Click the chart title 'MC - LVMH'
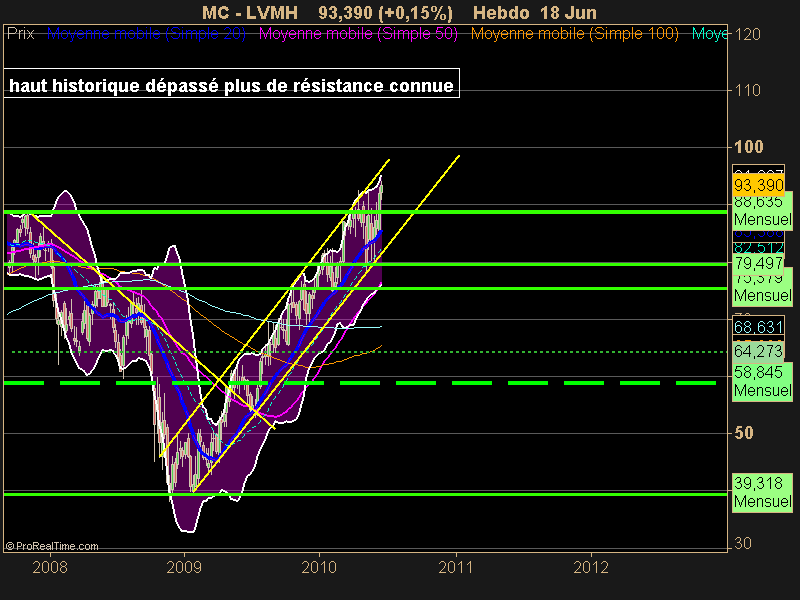 (250, 13)
